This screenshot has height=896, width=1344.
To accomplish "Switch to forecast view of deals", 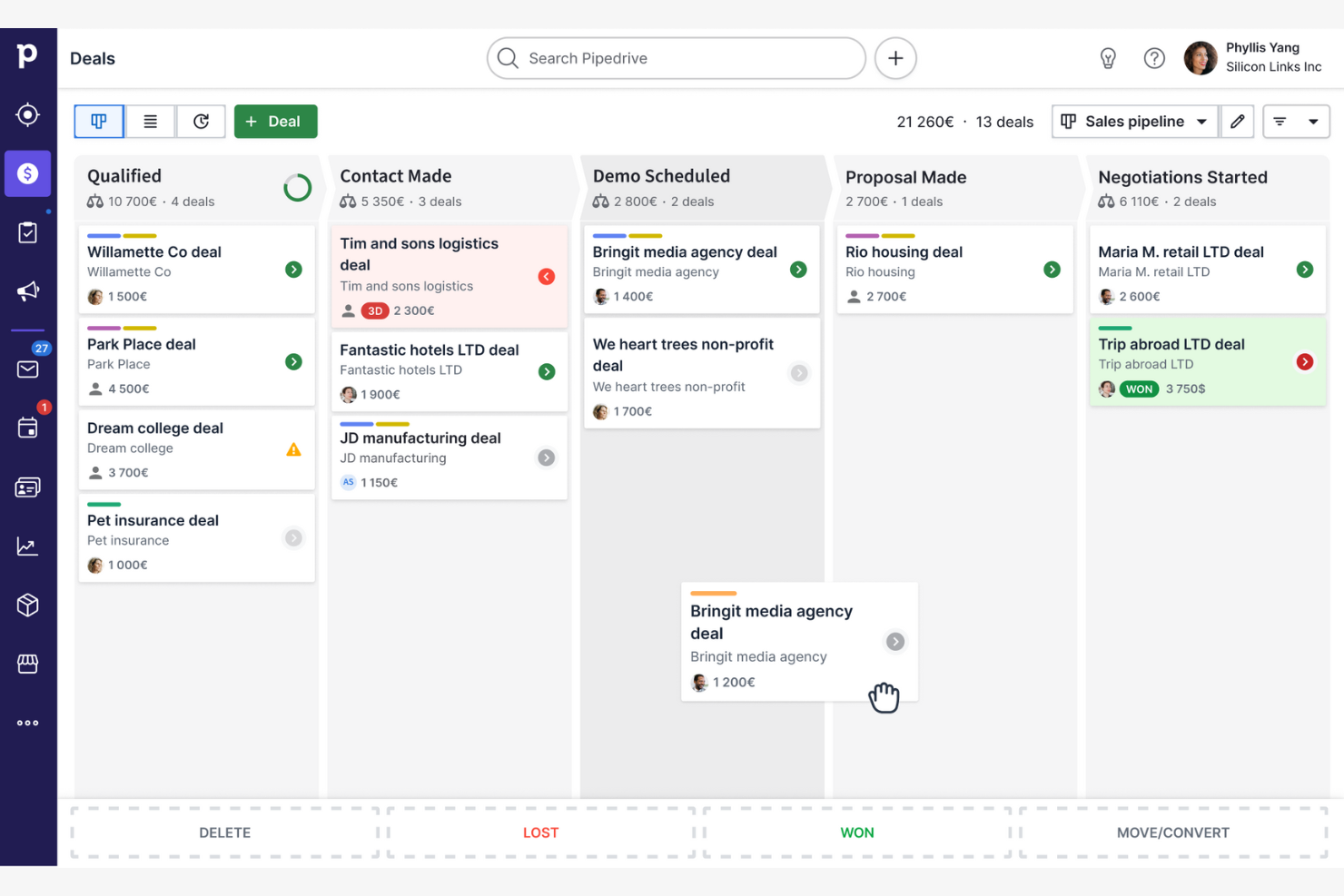I will [x=200, y=121].
